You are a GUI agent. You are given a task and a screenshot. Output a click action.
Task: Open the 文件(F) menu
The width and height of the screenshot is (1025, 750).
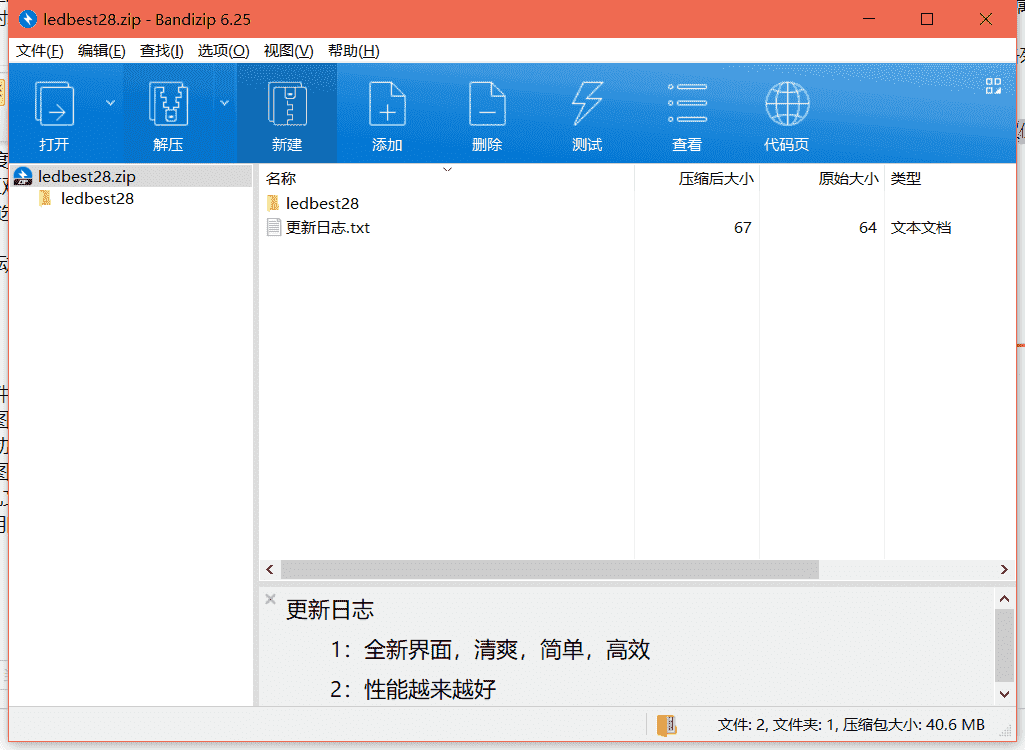40,51
